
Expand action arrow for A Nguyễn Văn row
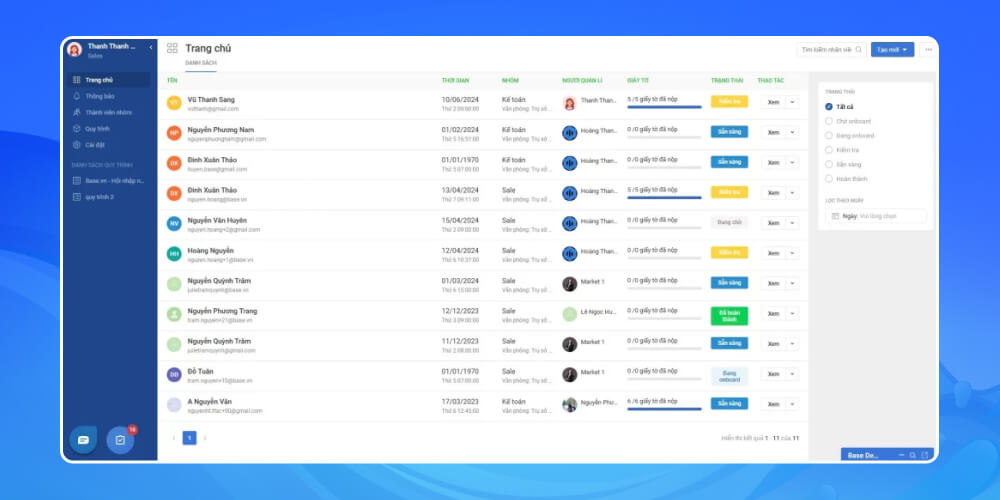[792, 404]
